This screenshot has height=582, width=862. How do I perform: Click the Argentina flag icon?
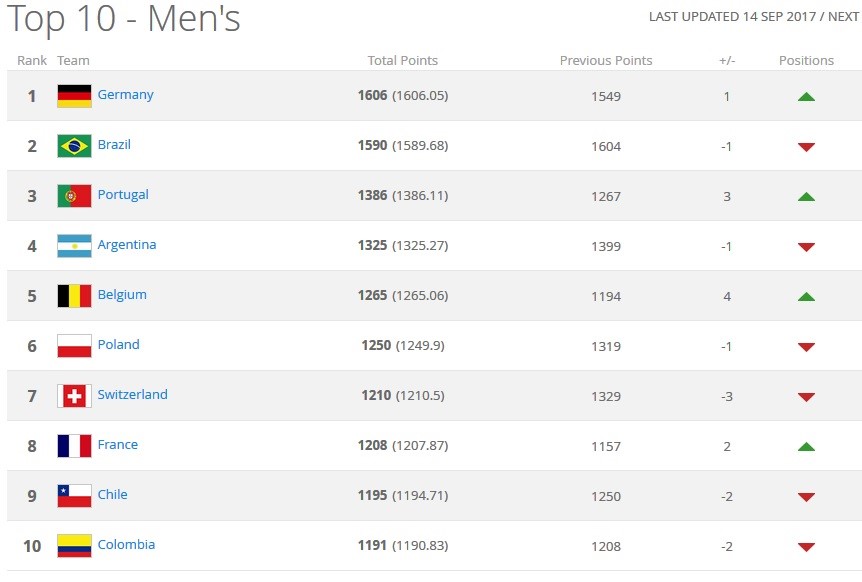click(x=74, y=246)
